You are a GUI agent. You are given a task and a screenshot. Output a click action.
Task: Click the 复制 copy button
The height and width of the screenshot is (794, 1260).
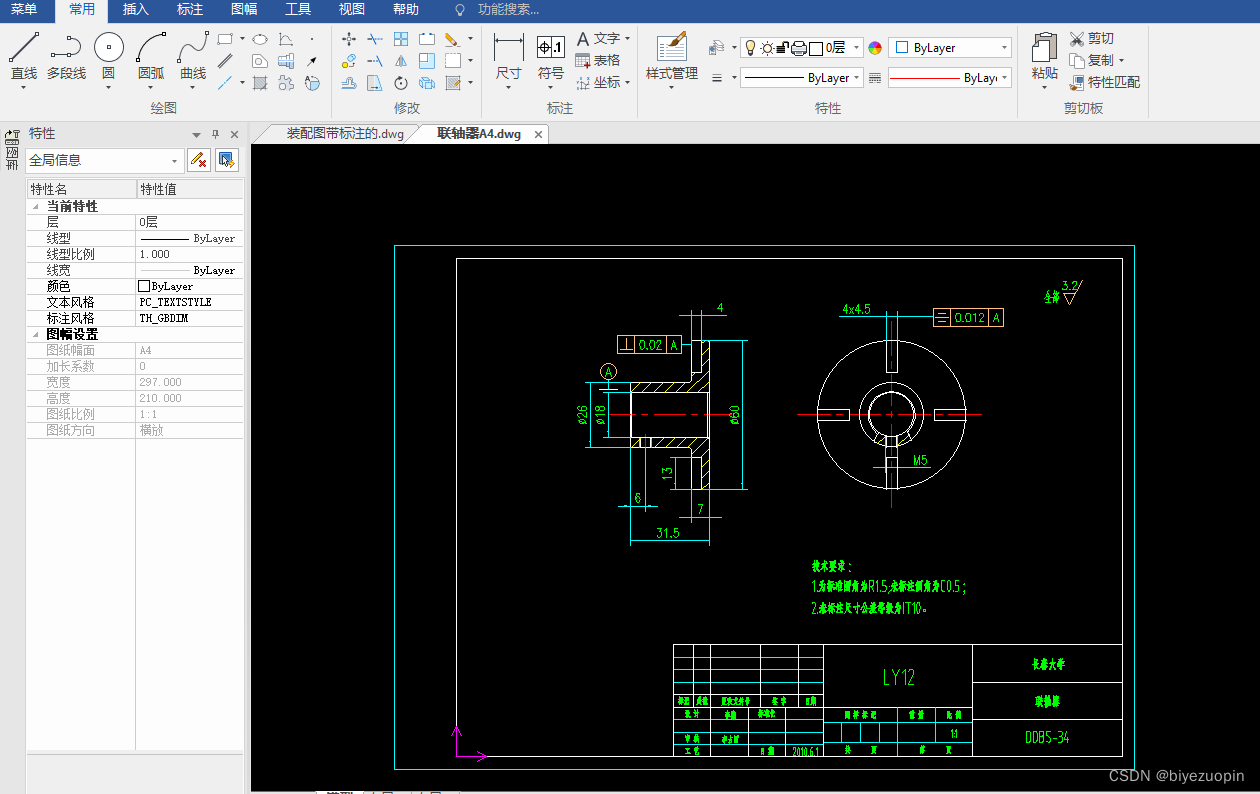click(x=1091, y=60)
